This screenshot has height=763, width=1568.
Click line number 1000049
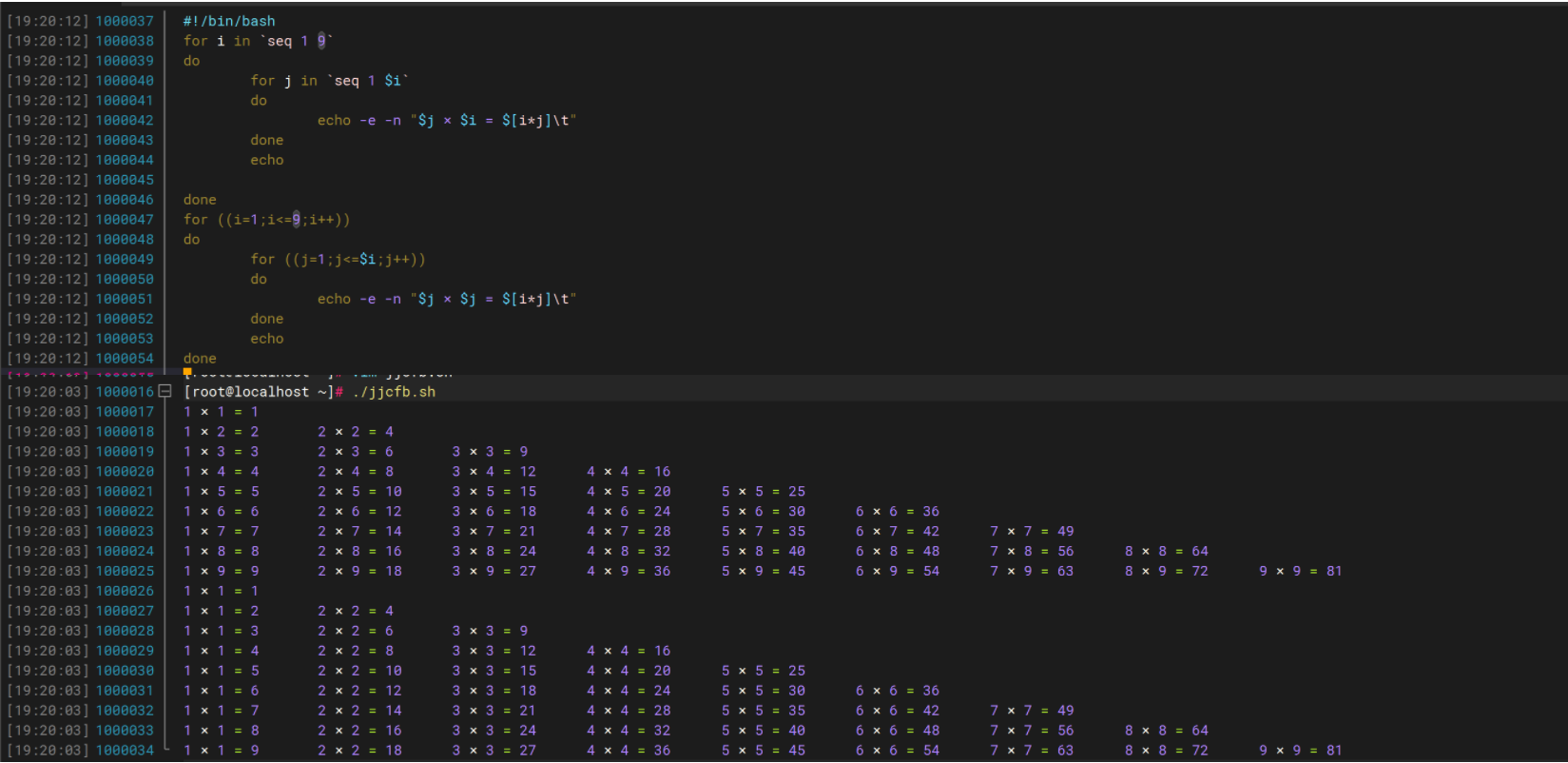125,259
